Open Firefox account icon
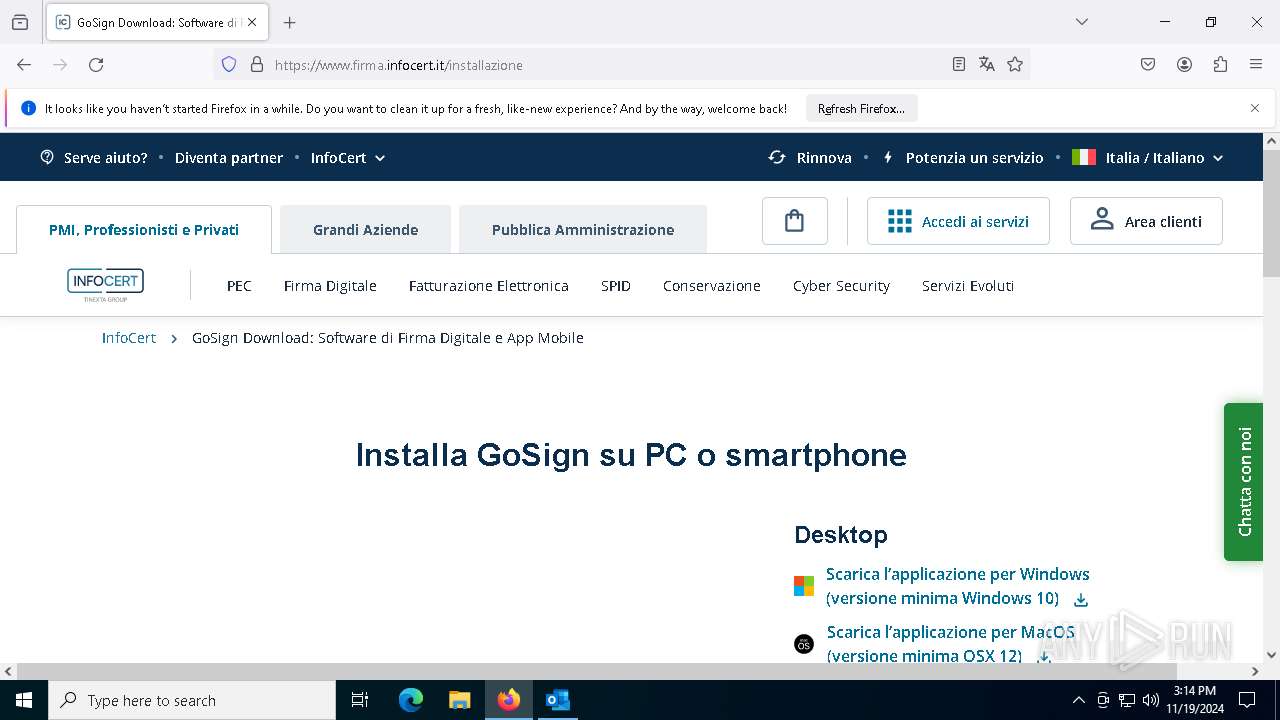The height and width of the screenshot is (720, 1280). point(1184,64)
